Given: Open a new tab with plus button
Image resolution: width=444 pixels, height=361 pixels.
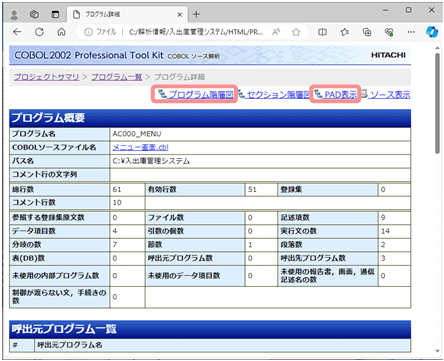Looking at the screenshot, I should point(196,14).
